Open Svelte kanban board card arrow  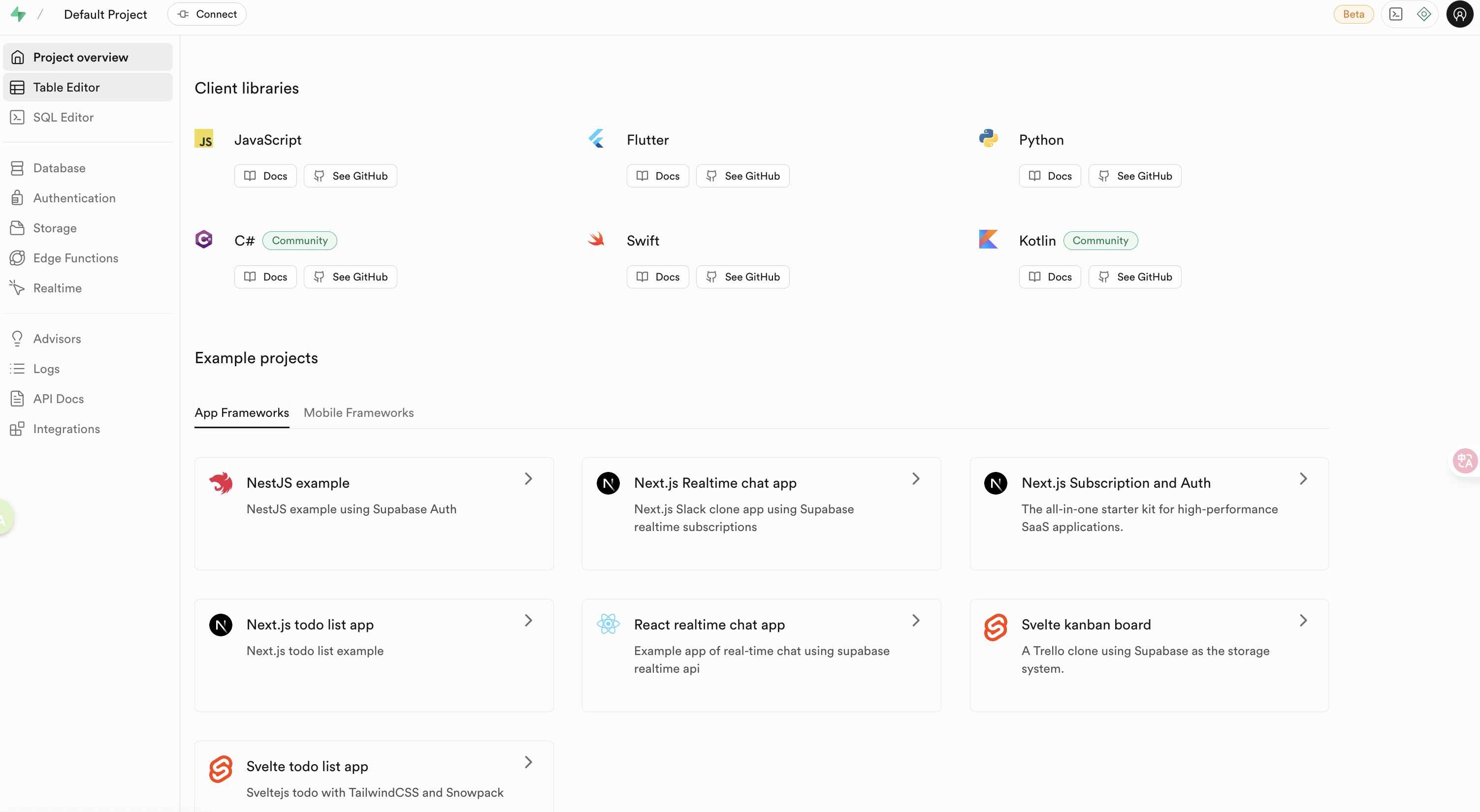point(1303,620)
